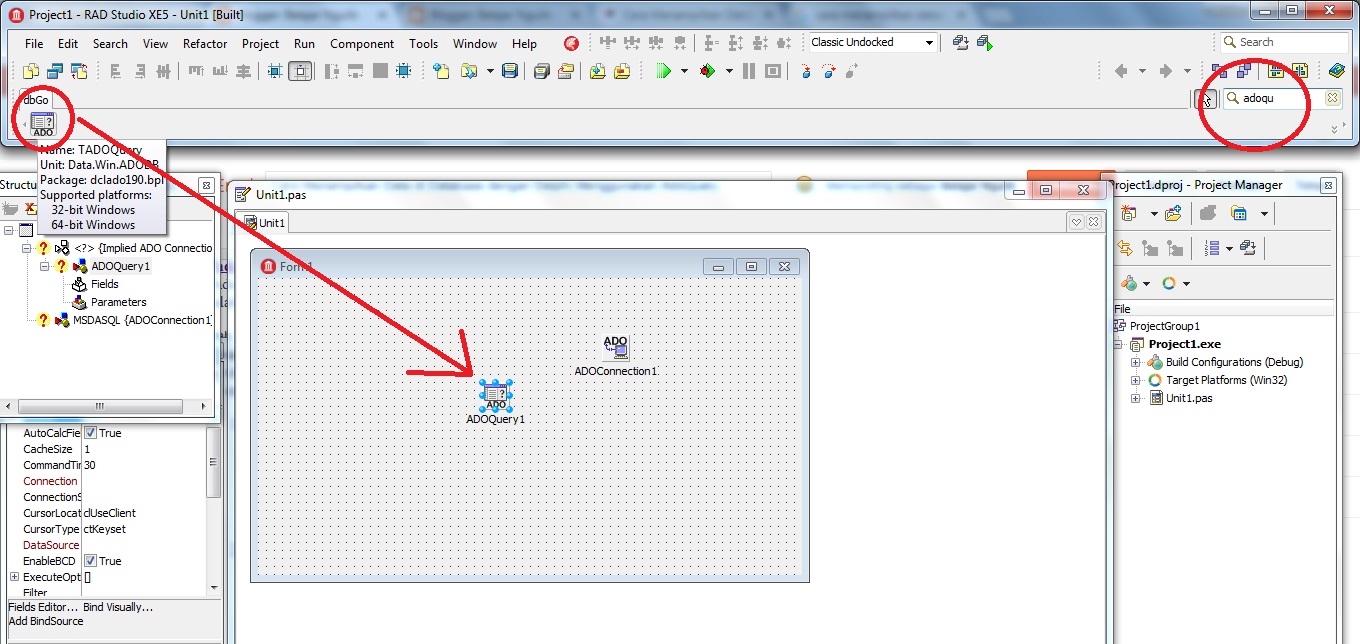Toggle the AutoCalcFields True checkbox
1360x644 pixels.
(x=90, y=433)
